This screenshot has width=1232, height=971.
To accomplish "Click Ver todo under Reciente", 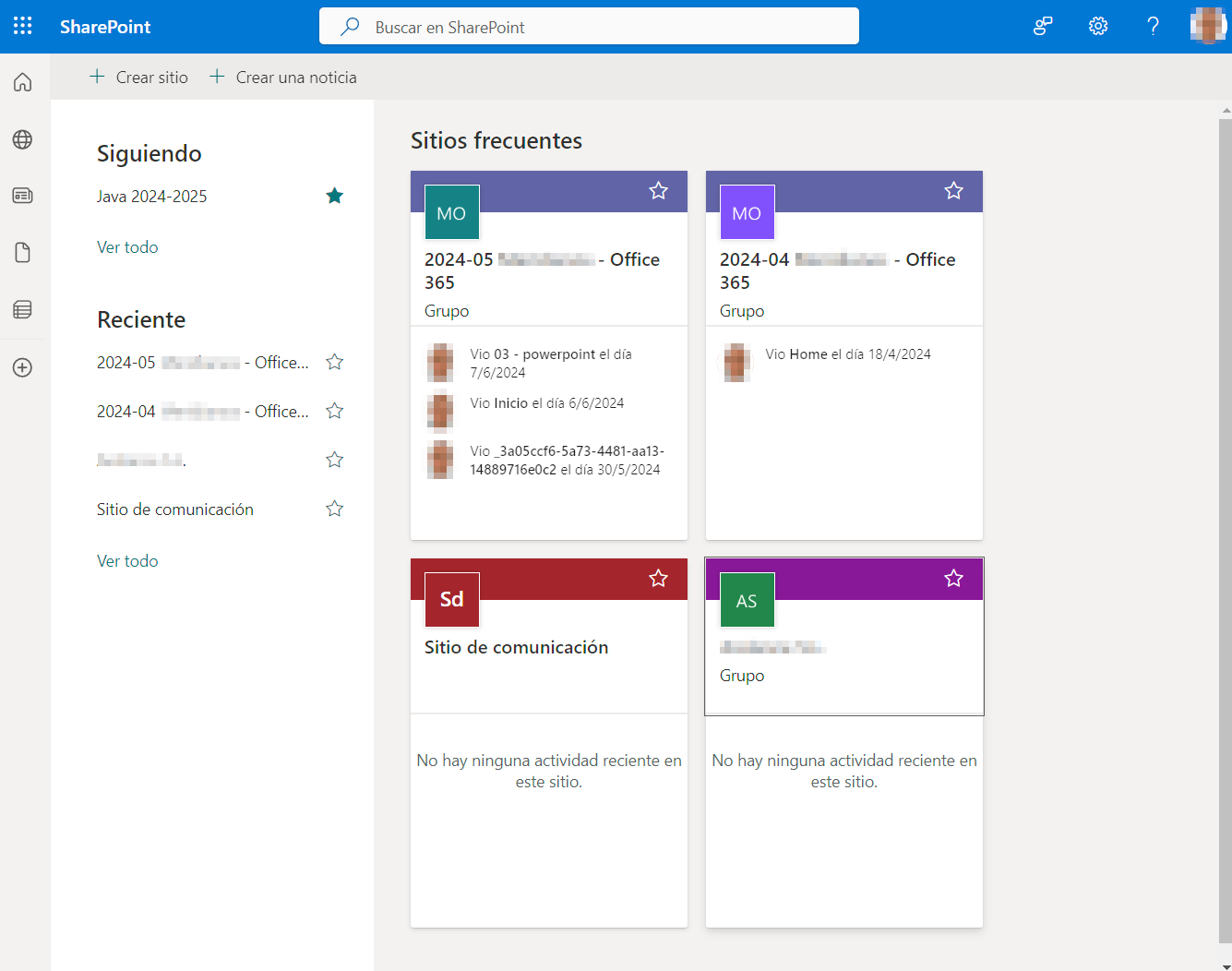I will pos(127,561).
